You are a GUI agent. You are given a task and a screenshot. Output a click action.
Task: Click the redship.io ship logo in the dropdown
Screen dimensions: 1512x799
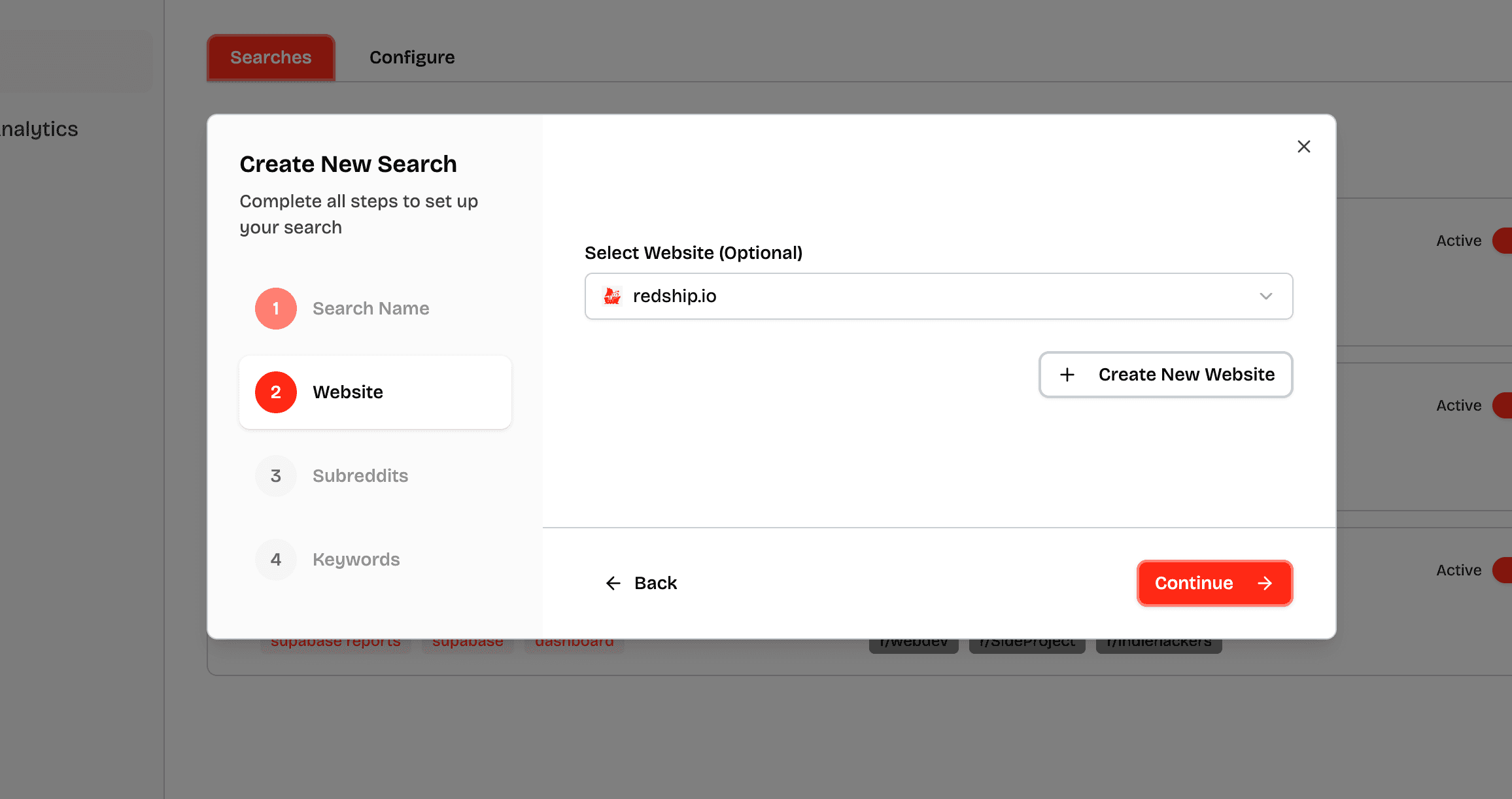pos(612,296)
